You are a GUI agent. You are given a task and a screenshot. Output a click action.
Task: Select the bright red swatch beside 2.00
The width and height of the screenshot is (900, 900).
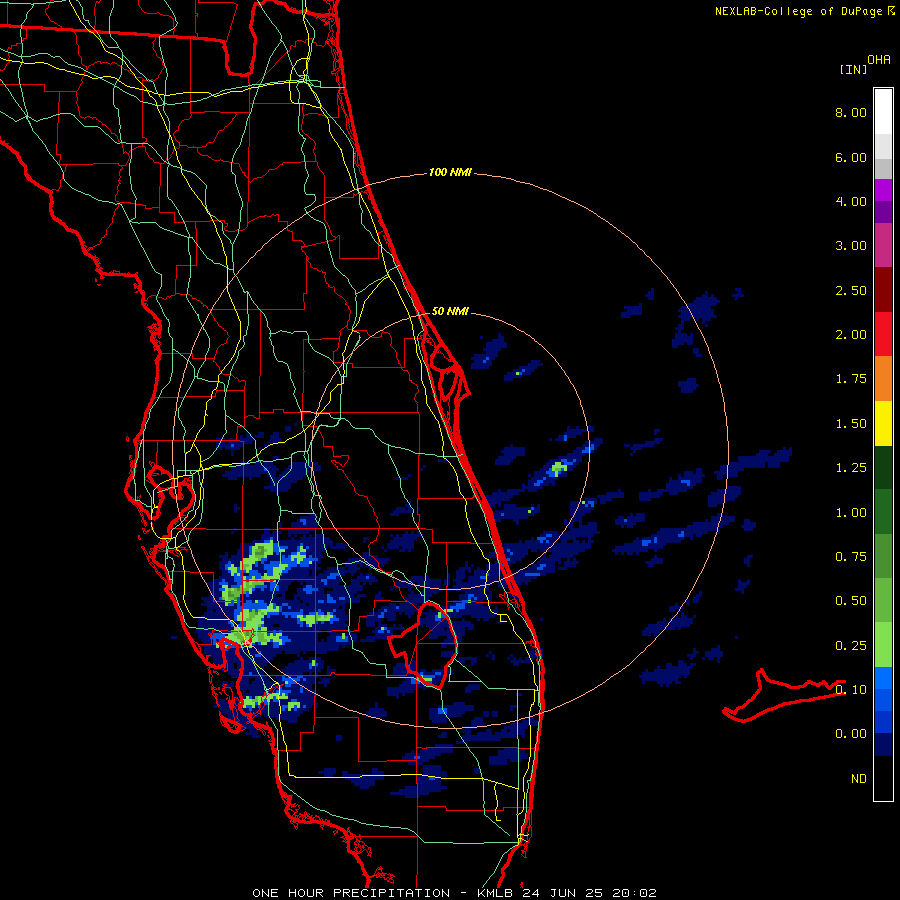coord(883,334)
